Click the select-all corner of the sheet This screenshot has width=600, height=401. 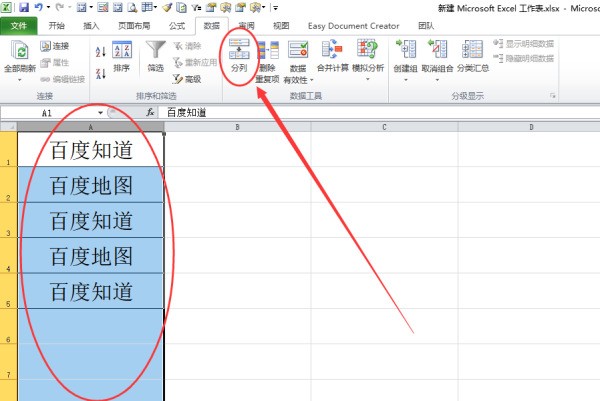click(9, 127)
